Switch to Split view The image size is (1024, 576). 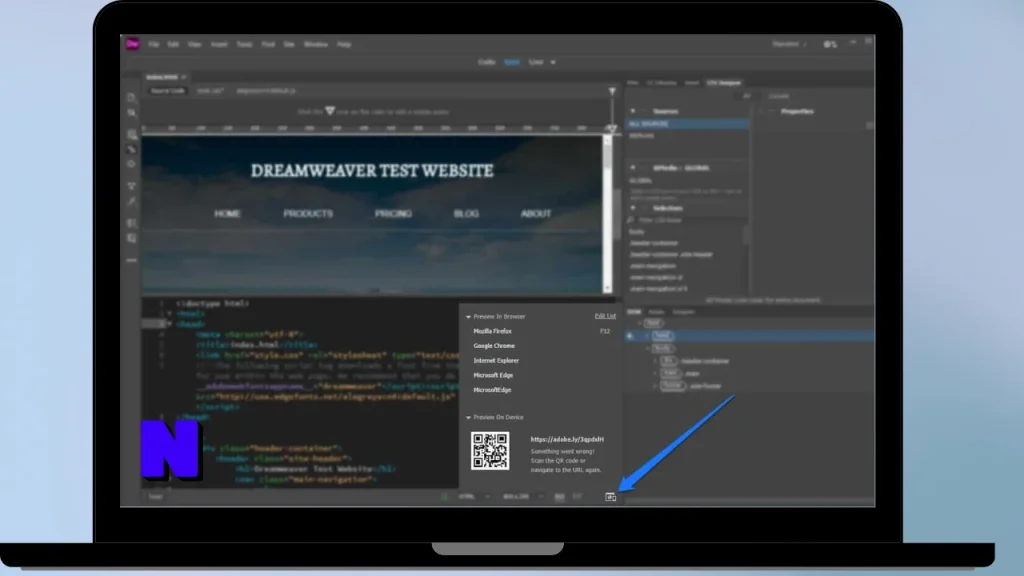[512, 62]
